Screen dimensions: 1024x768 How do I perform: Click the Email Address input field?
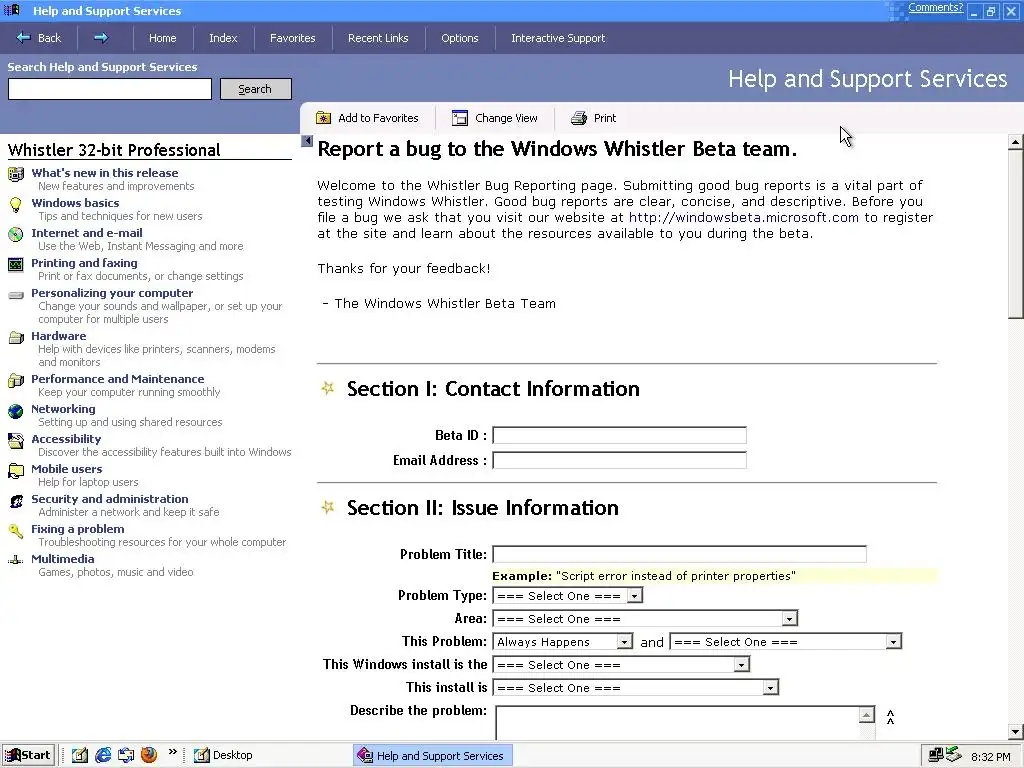619,460
